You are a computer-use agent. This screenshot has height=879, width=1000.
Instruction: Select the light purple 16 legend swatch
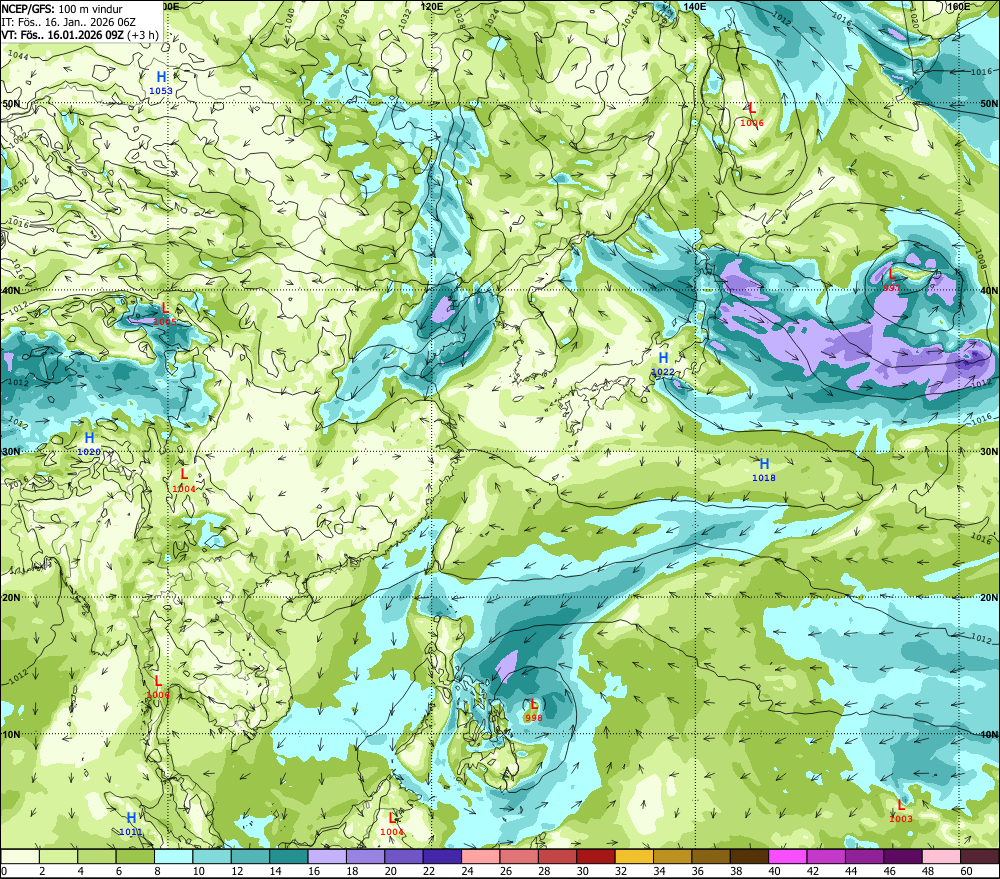click(x=327, y=856)
